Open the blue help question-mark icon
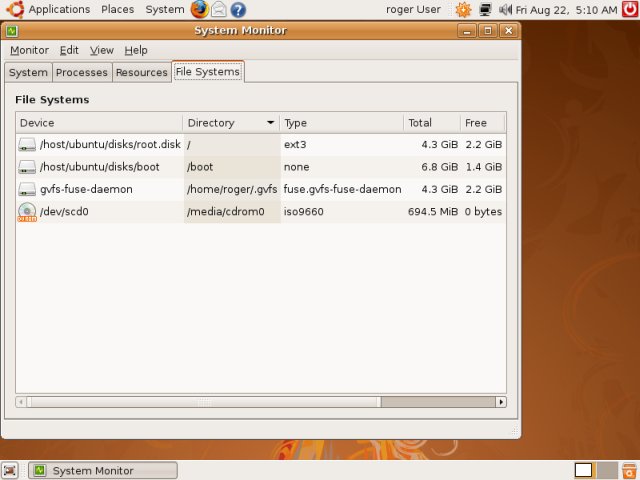The height and width of the screenshot is (480, 640). tap(238, 10)
